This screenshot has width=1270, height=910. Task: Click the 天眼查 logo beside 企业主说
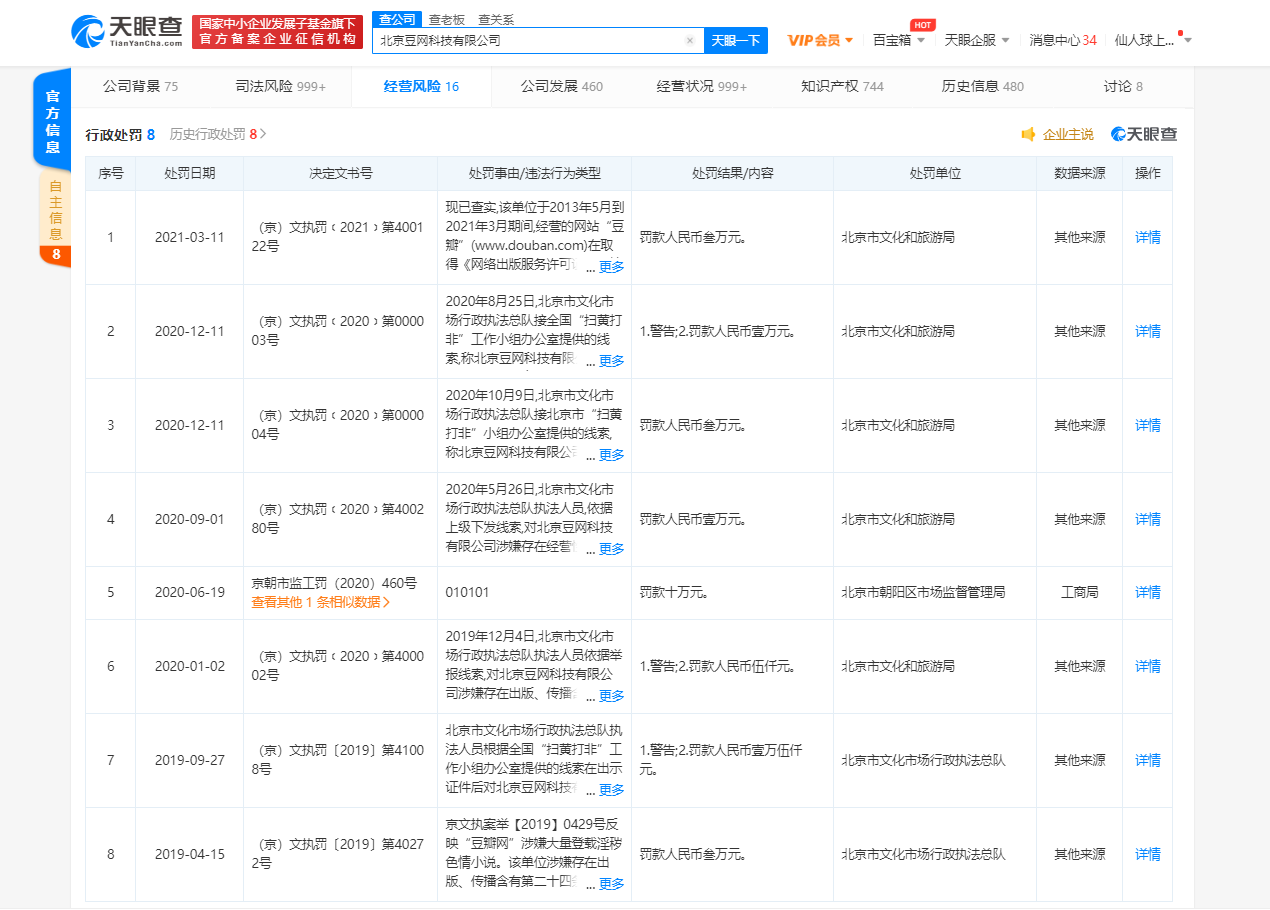pyautogui.click(x=1144, y=134)
